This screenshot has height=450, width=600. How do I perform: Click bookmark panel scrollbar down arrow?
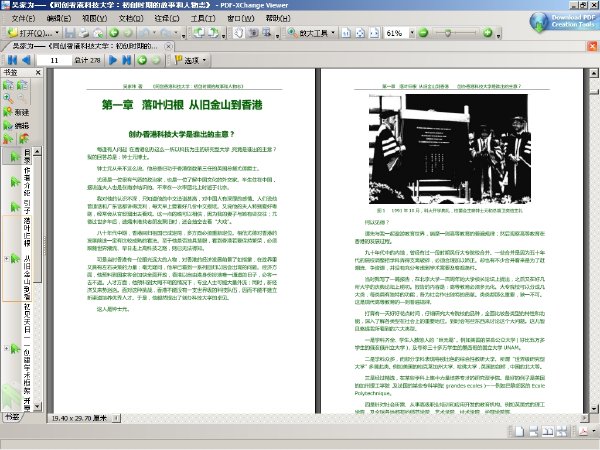(37, 406)
